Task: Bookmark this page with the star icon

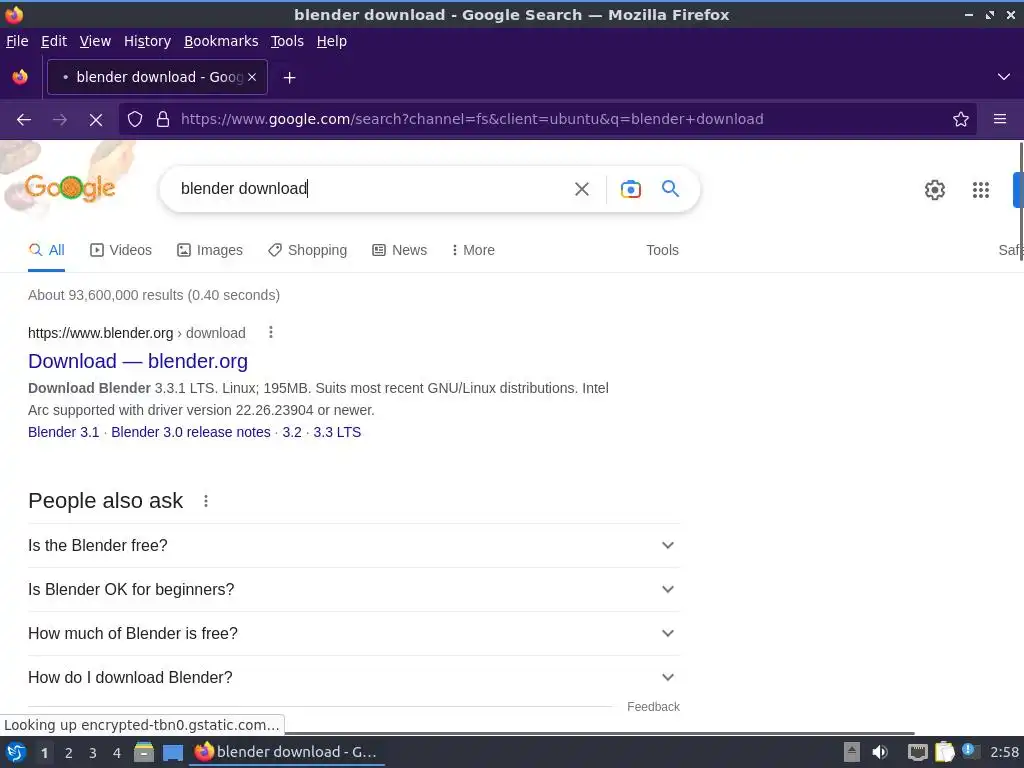Action: coord(960,119)
